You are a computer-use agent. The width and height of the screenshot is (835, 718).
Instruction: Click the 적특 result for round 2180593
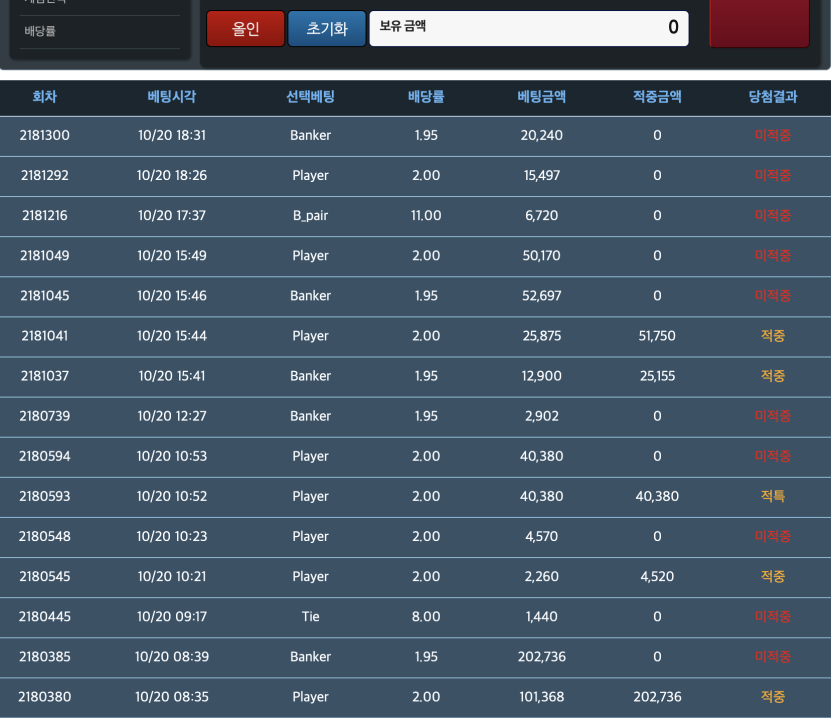pos(773,496)
